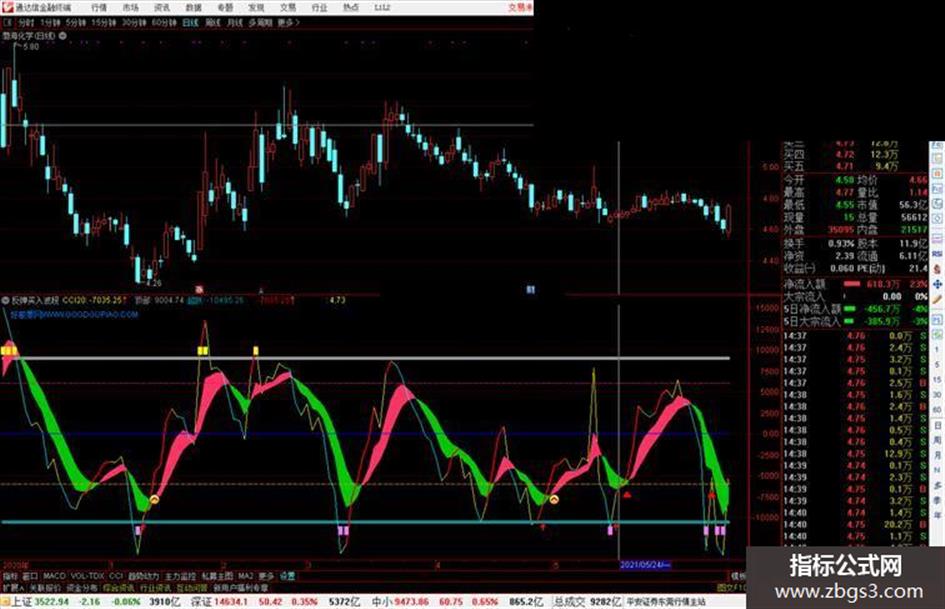Click the red 交易 link at top right

pos(520,8)
